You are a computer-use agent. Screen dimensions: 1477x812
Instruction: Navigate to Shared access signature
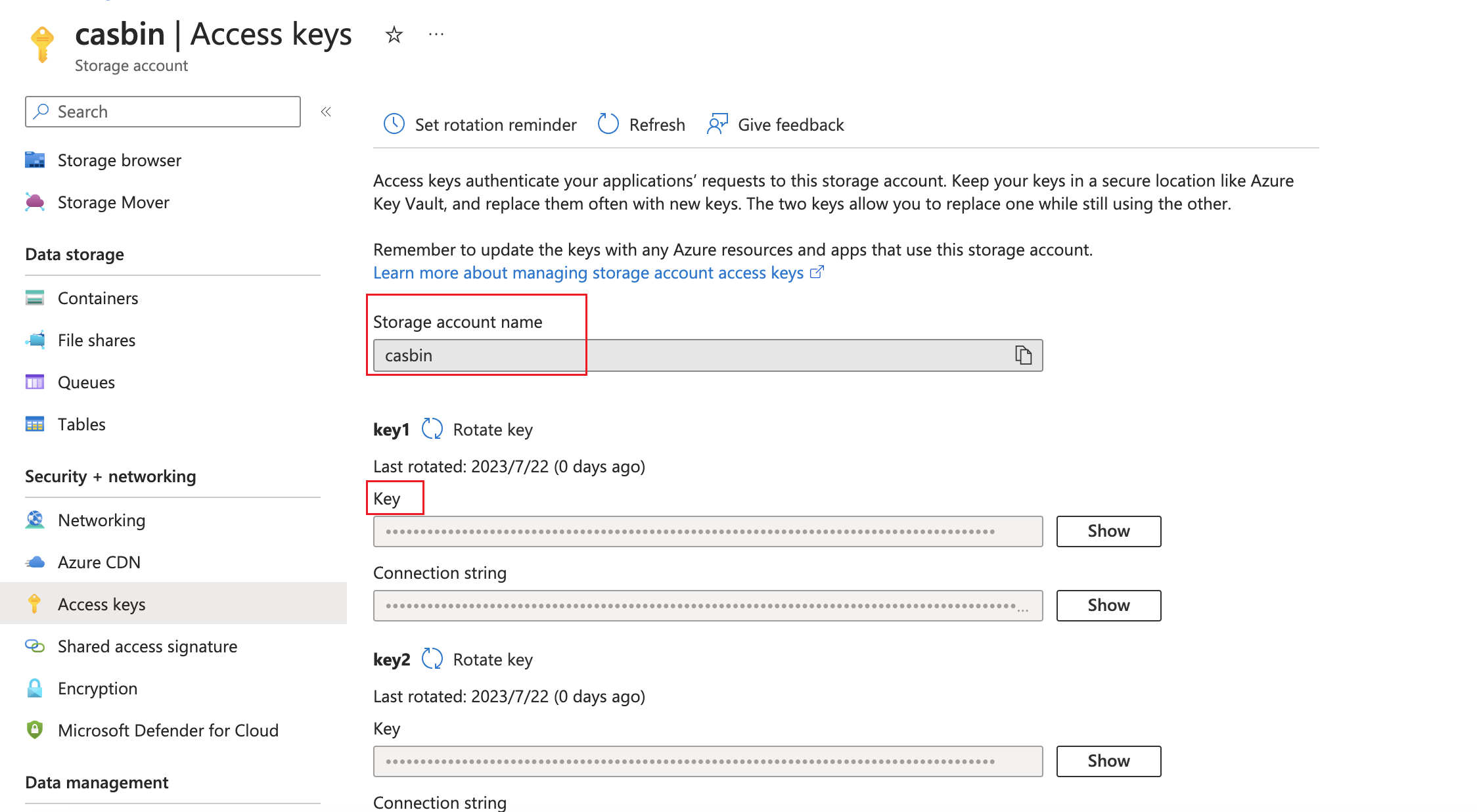[147, 646]
